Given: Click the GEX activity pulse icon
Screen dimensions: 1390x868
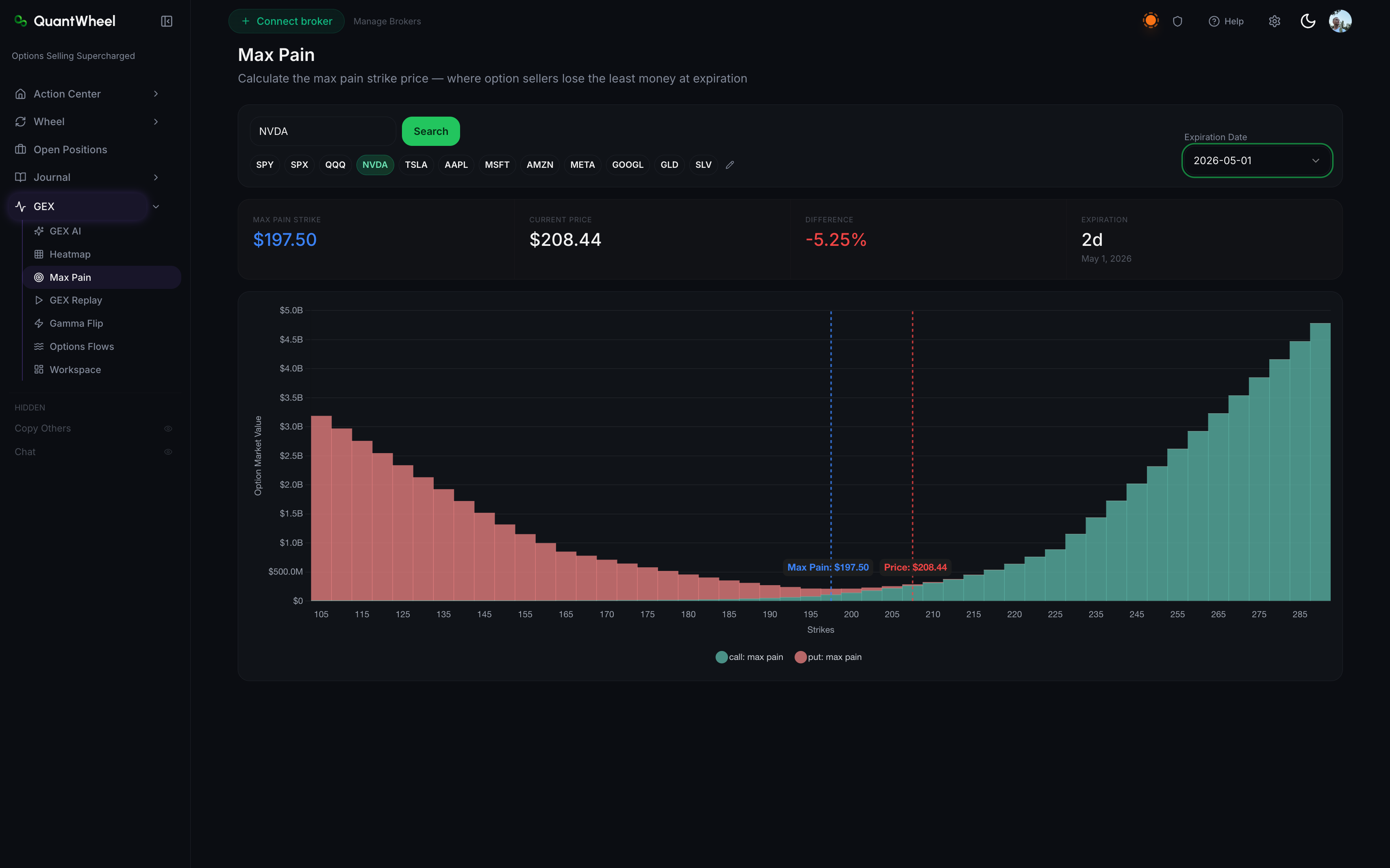Looking at the screenshot, I should [21, 206].
